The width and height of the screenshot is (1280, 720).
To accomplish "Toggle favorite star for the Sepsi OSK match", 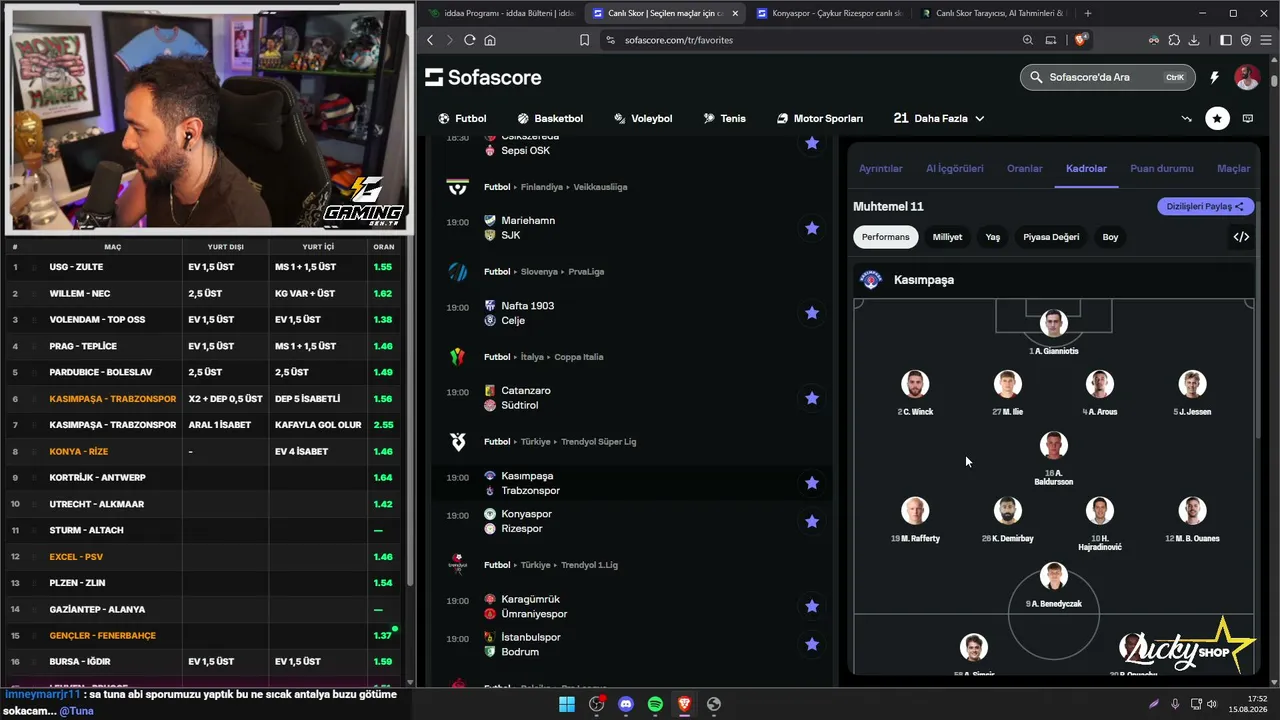I will [x=812, y=143].
